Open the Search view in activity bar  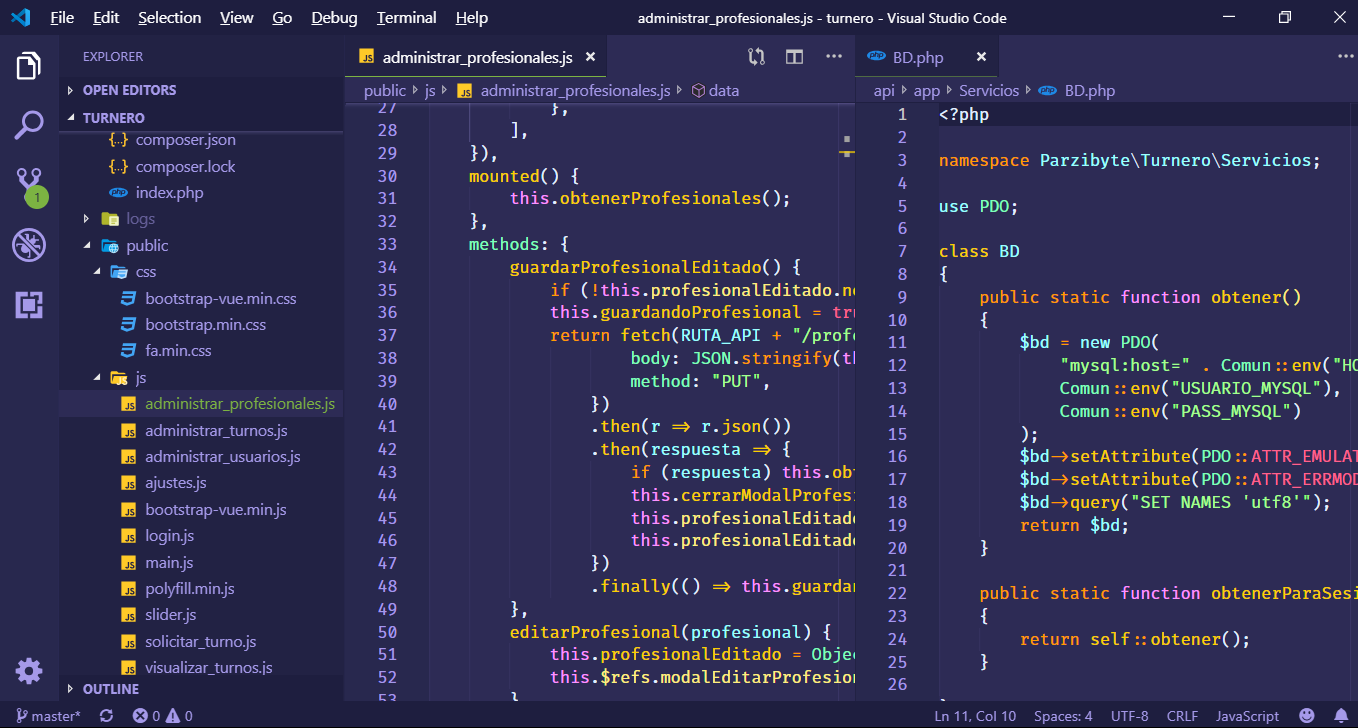(x=29, y=125)
